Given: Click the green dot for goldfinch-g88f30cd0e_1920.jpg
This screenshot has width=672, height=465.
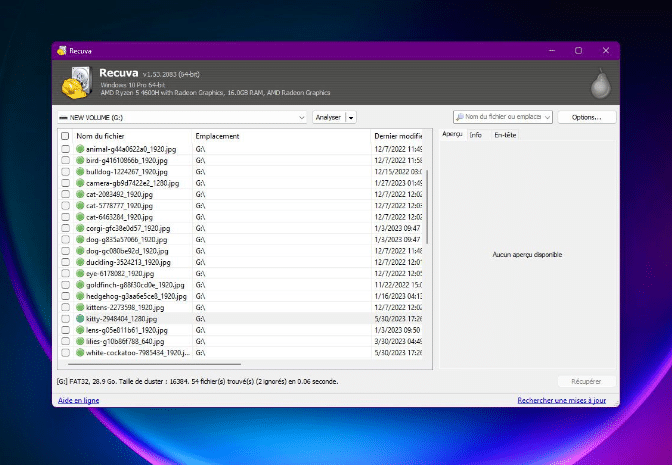Looking at the screenshot, I should (x=80, y=285).
